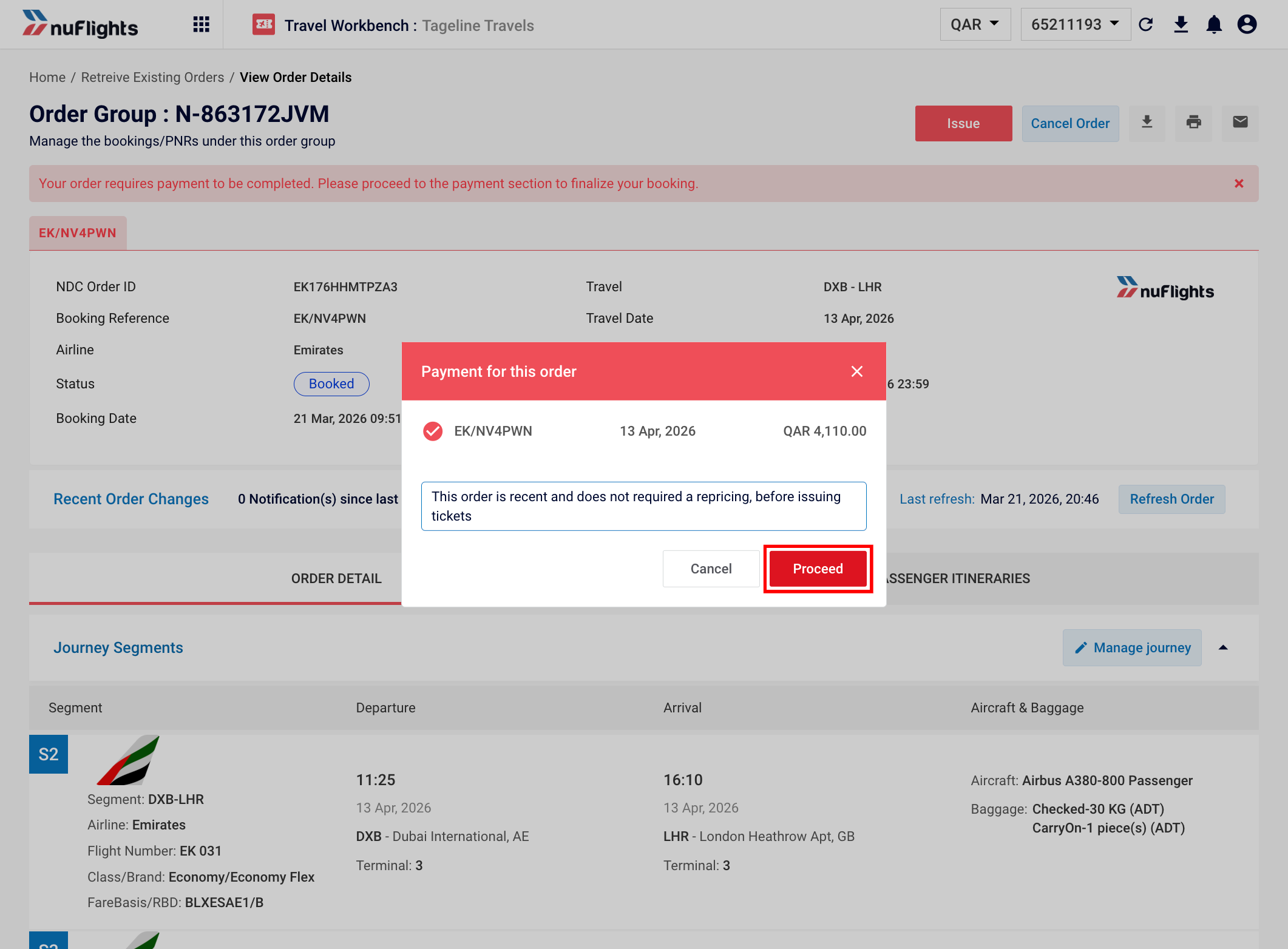This screenshot has width=1288, height=949.
Task: Click the Recent Order Changes heading
Action: pyautogui.click(x=131, y=499)
